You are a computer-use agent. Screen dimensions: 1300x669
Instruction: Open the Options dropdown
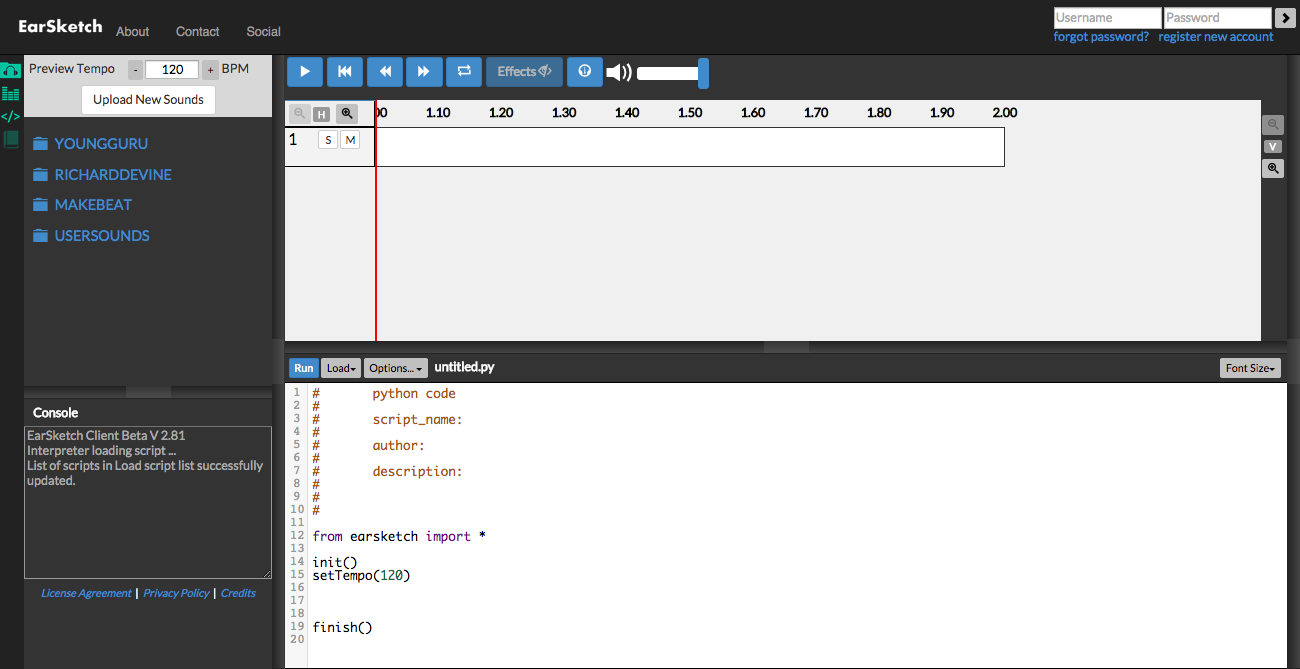[396, 368]
